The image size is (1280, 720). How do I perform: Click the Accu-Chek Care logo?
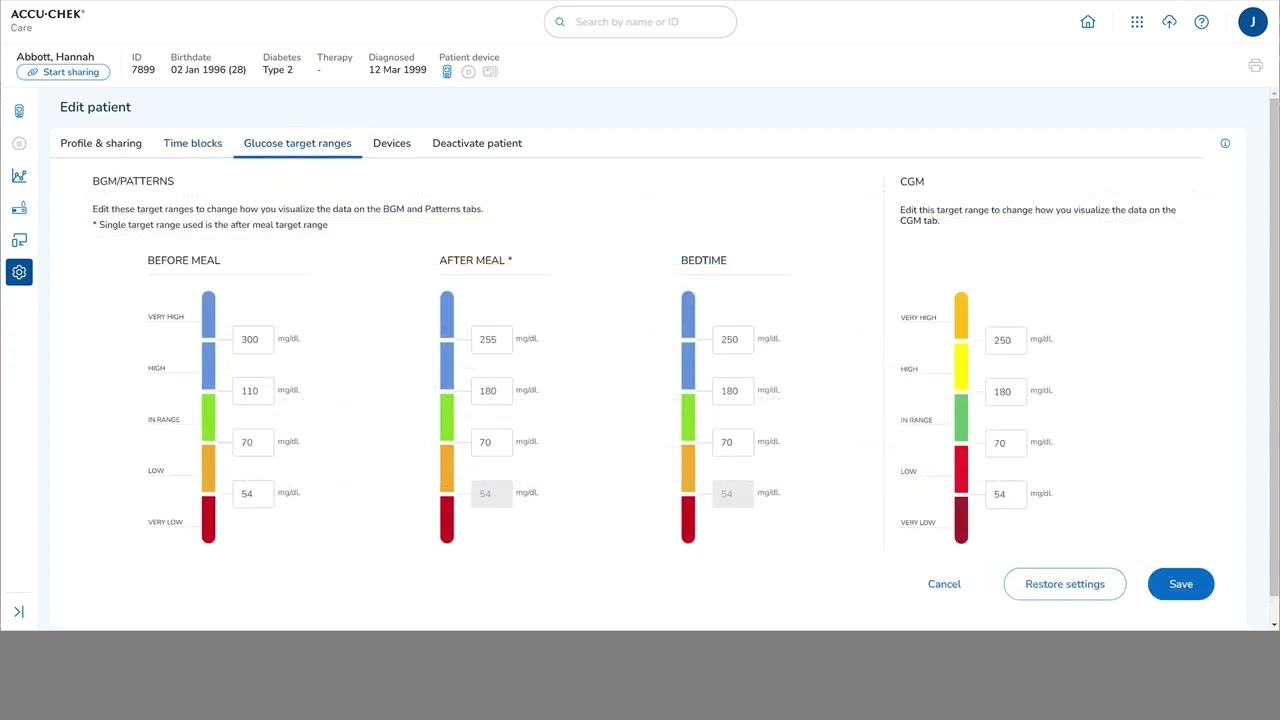47,20
